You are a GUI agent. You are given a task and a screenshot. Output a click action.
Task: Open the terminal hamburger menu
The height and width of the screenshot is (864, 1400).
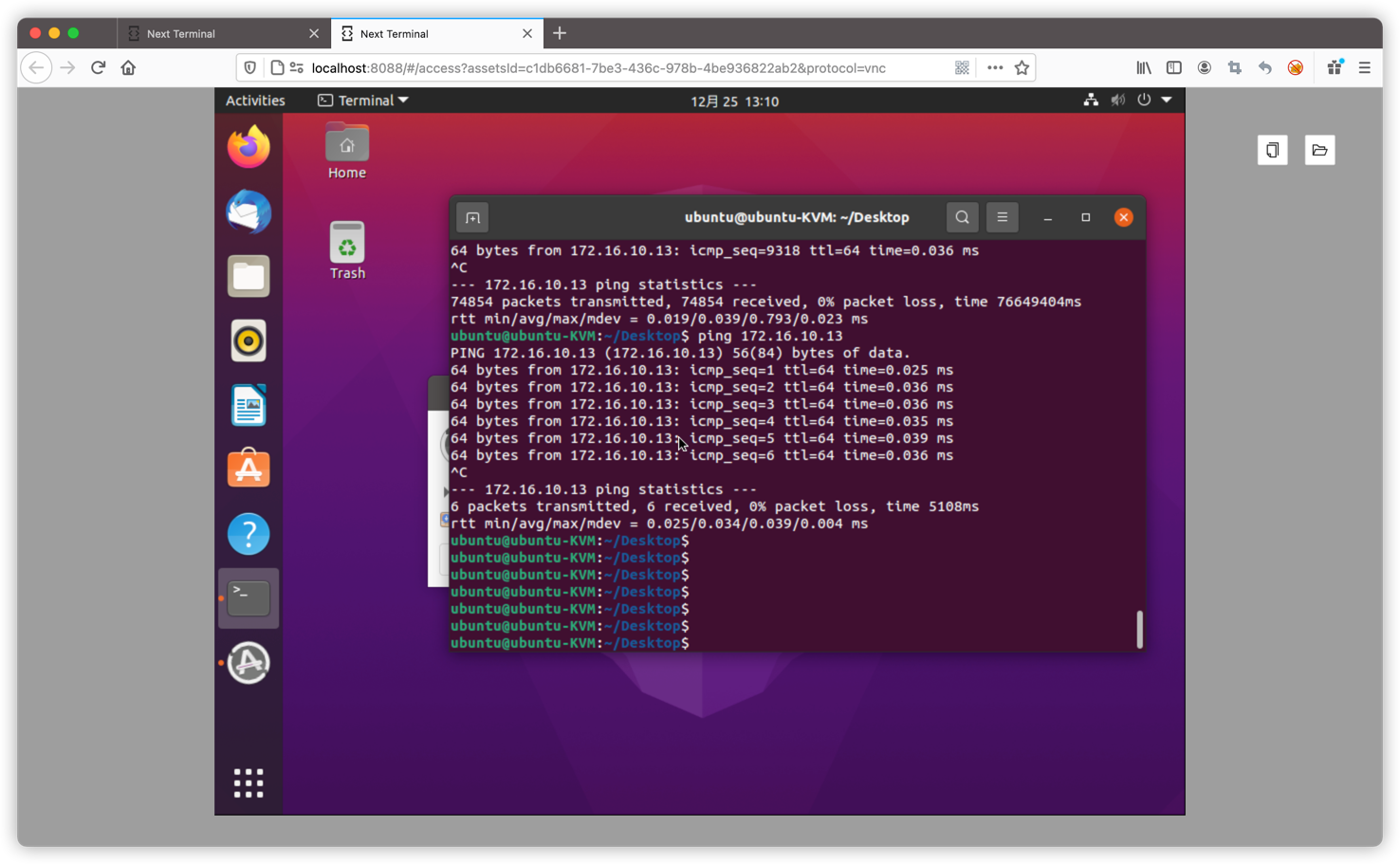click(x=1002, y=217)
